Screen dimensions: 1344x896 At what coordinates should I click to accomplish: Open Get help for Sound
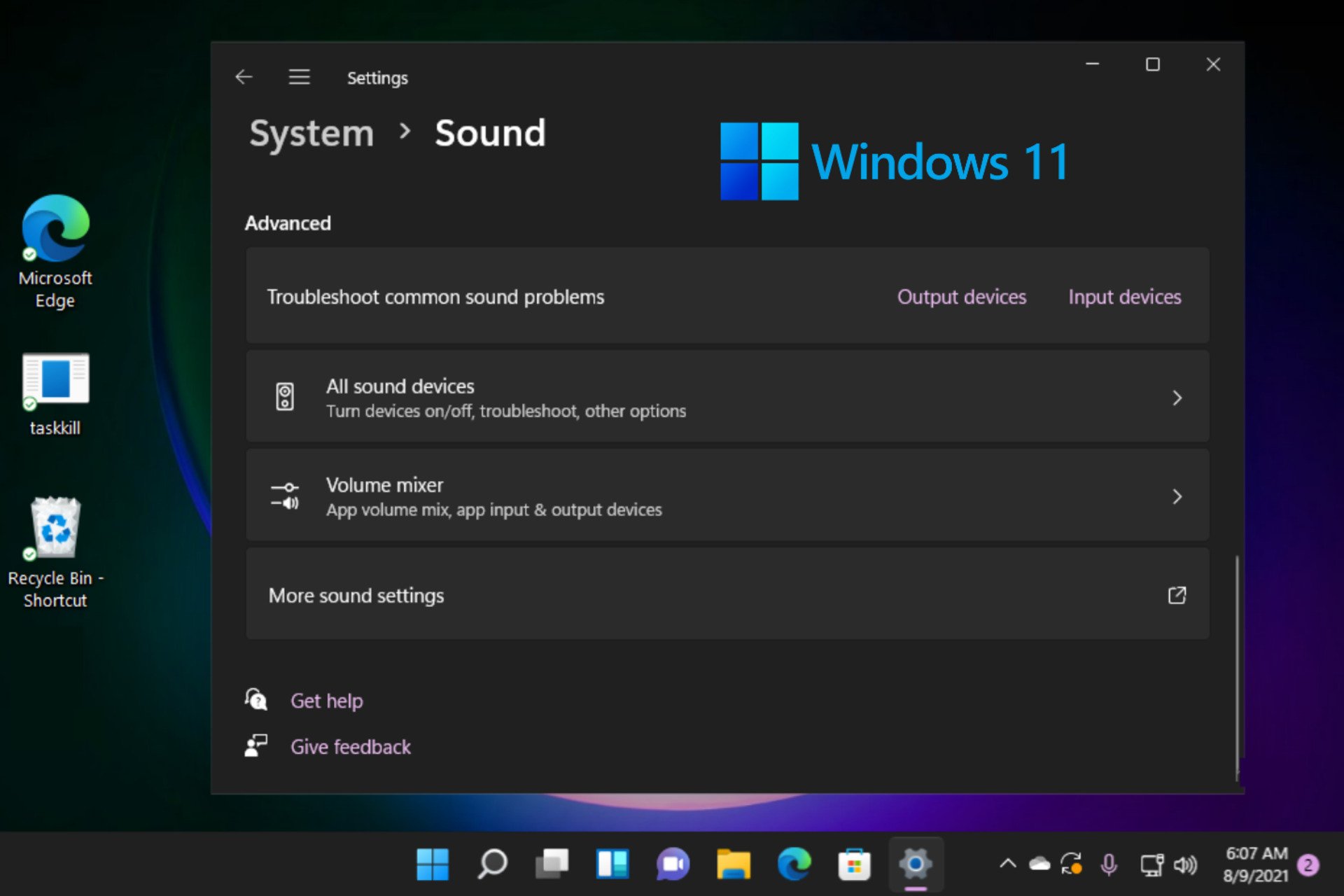pos(326,700)
